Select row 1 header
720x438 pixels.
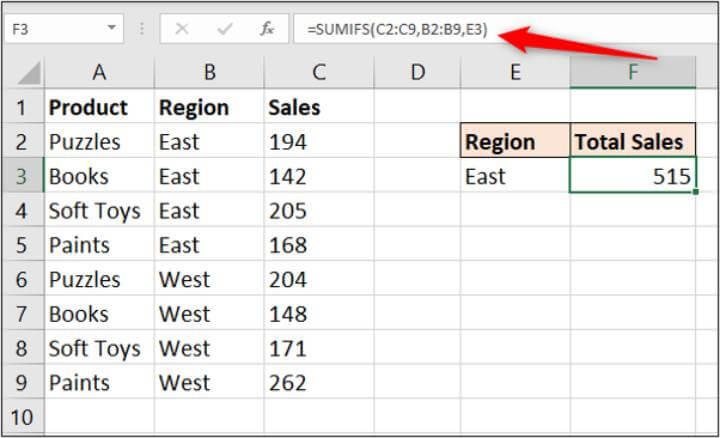click(x=22, y=108)
